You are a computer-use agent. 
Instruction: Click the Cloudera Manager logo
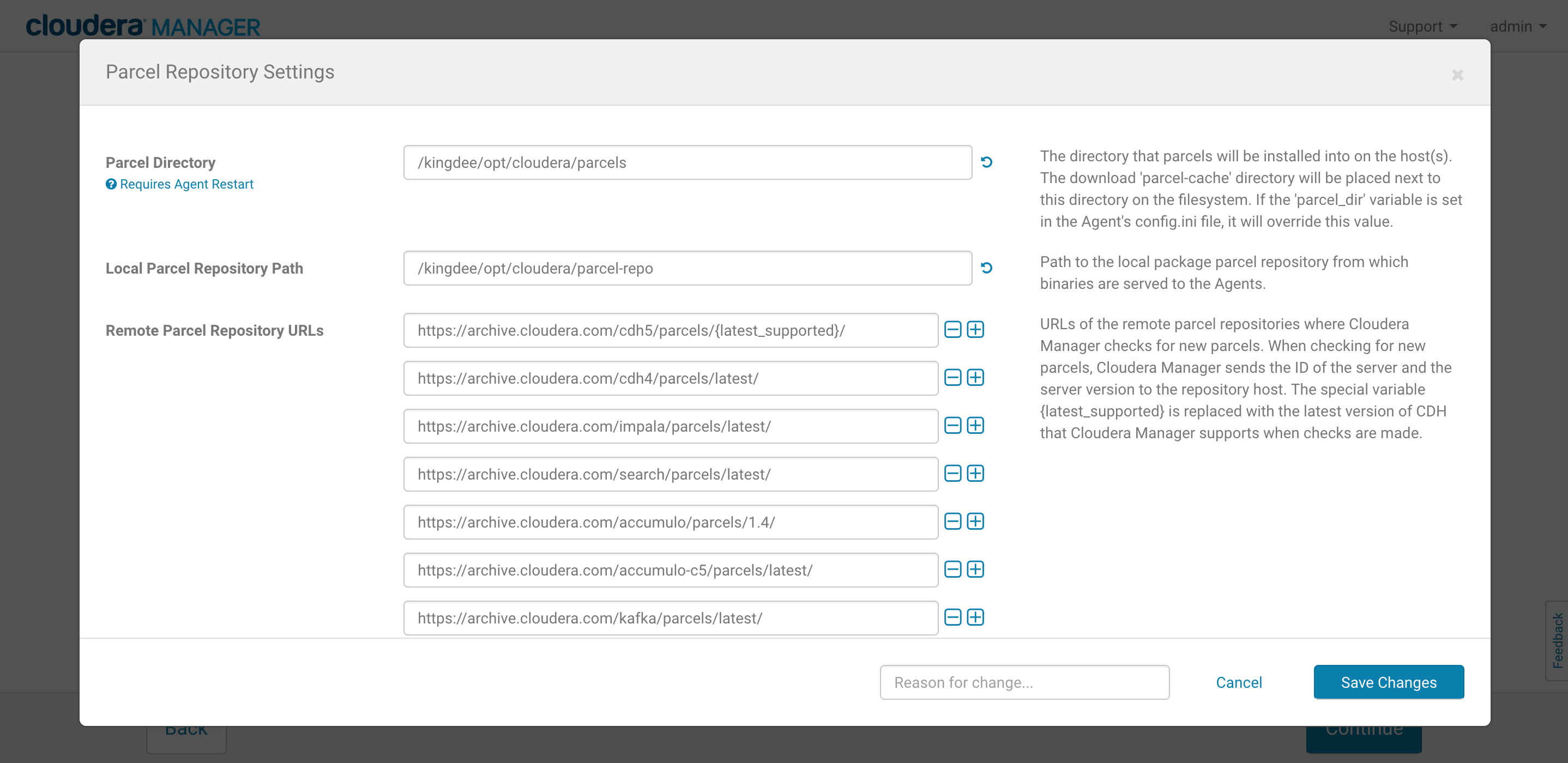pyautogui.click(x=143, y=26)
